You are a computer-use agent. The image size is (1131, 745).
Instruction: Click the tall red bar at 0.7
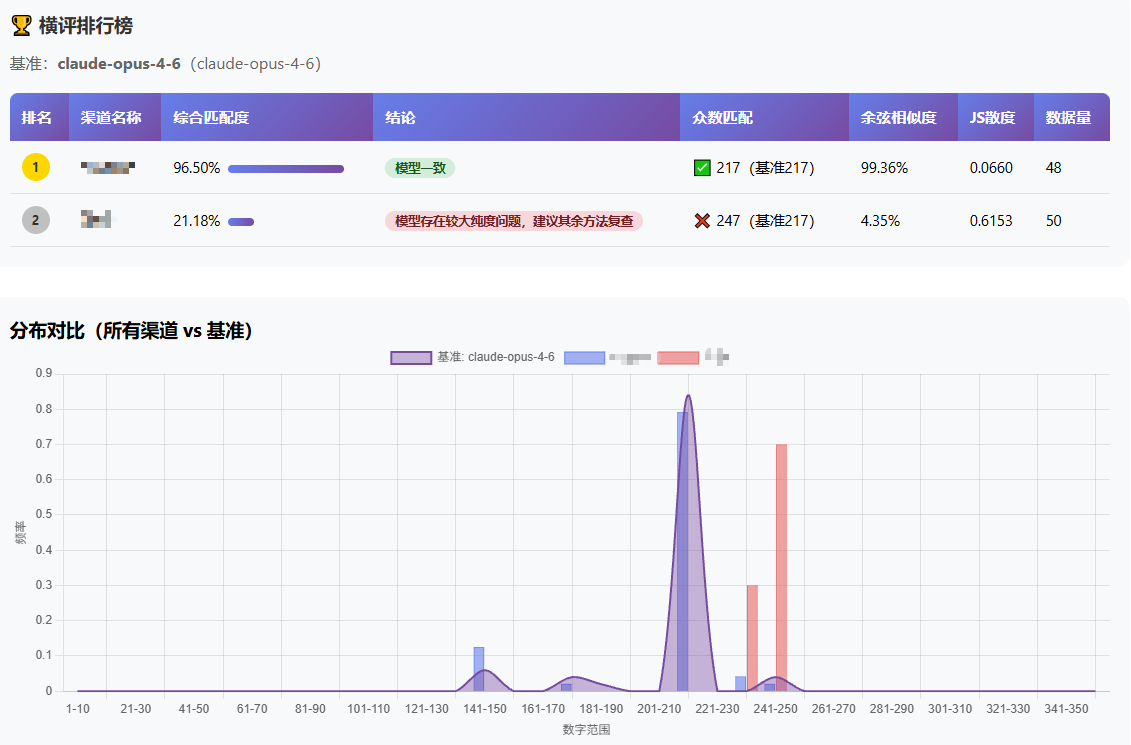(x=781, y=568)
